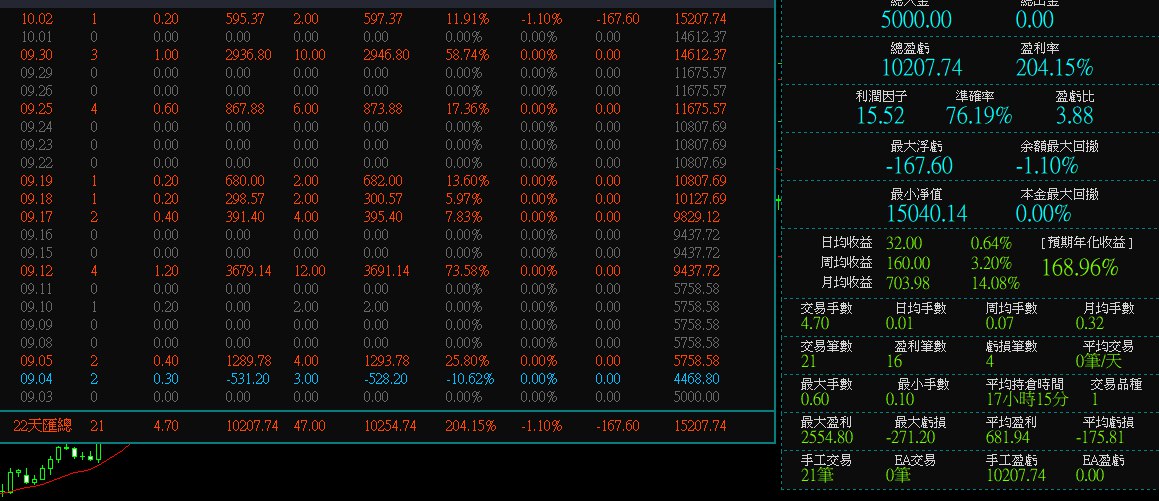
Task: Click the 最大盈利 value 2554.80
Action: click(x=827, y=437)
